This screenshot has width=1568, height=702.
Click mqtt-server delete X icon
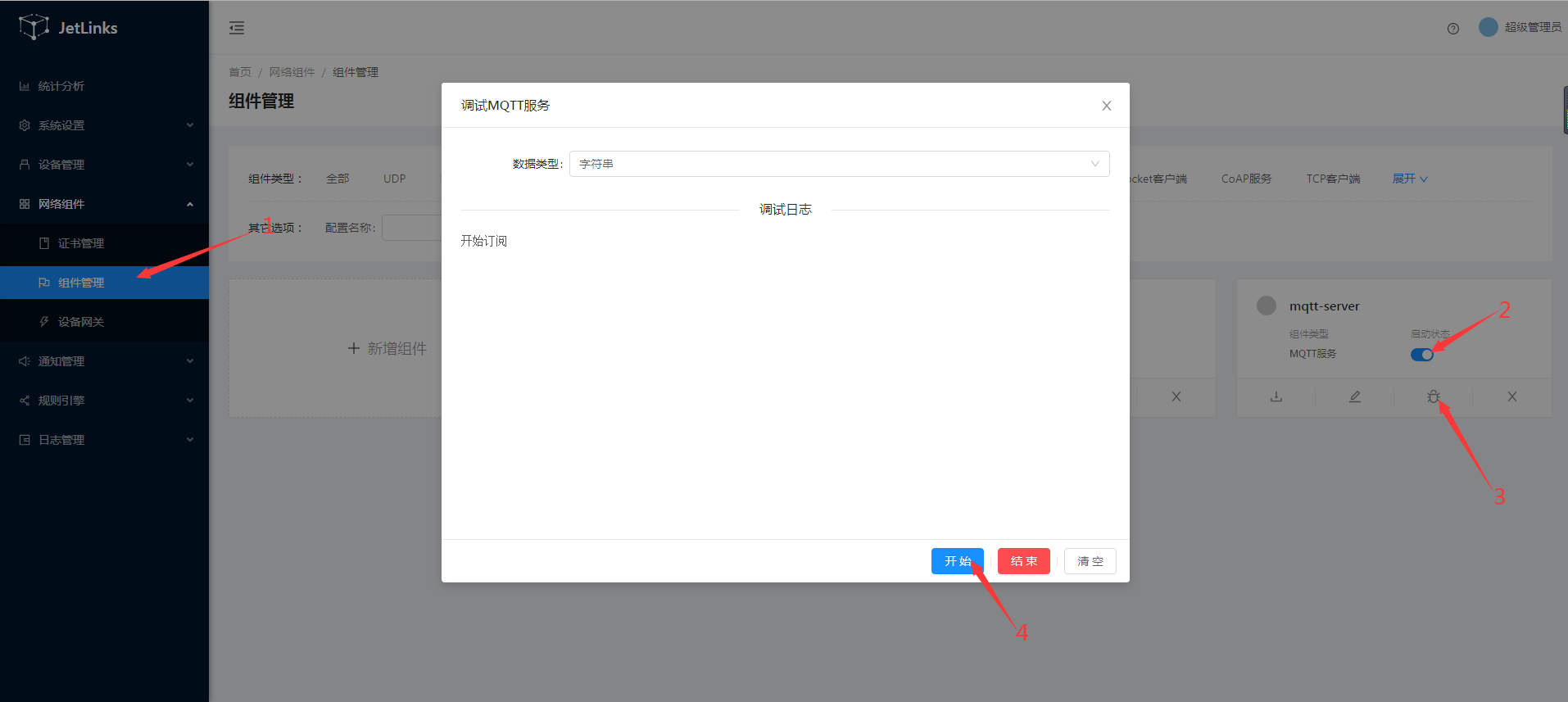click(x=1512, y=396)
